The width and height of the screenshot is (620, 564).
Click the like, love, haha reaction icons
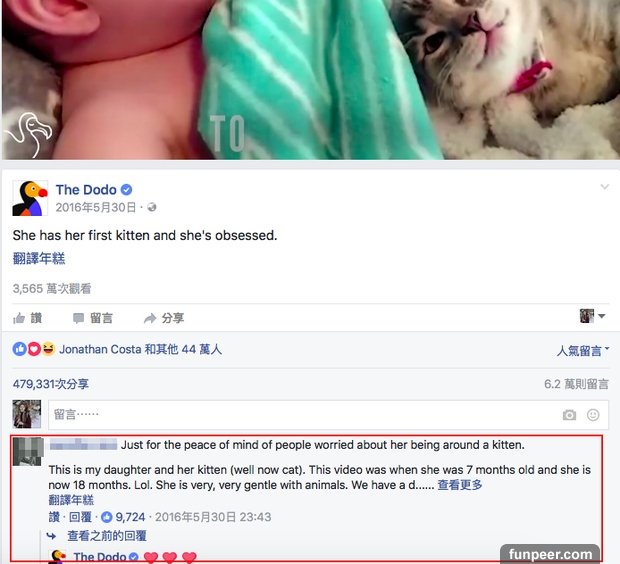(x=34, y=349)
